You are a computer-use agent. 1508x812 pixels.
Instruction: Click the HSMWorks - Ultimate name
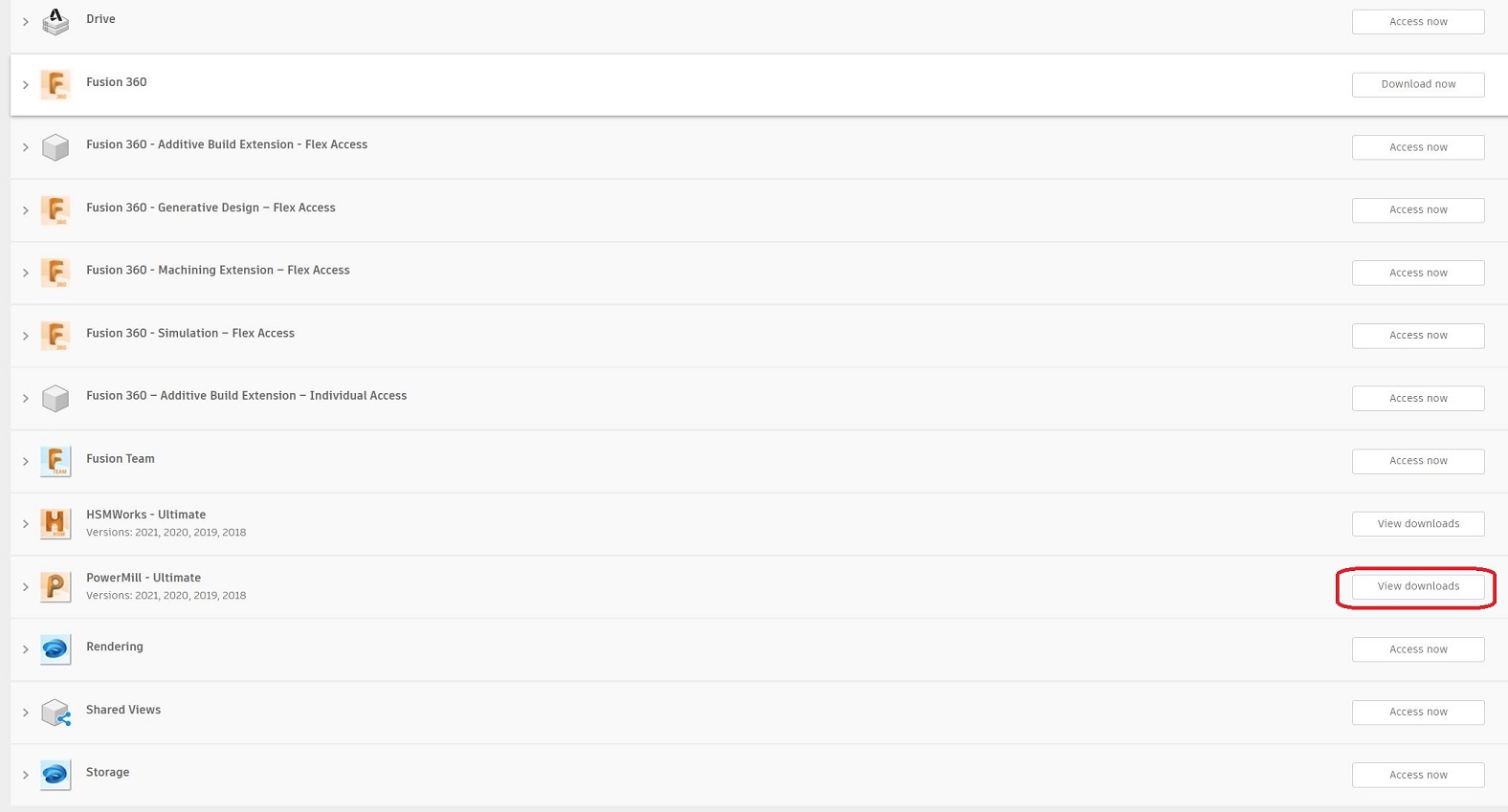(x=146, y=515)
